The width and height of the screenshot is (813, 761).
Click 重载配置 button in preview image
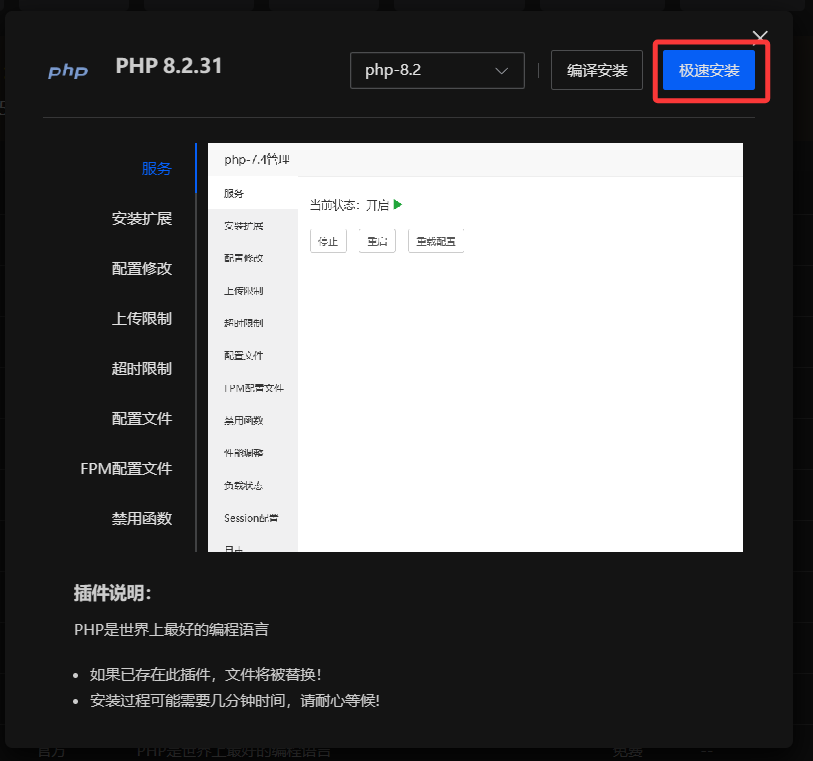point(436,241)
